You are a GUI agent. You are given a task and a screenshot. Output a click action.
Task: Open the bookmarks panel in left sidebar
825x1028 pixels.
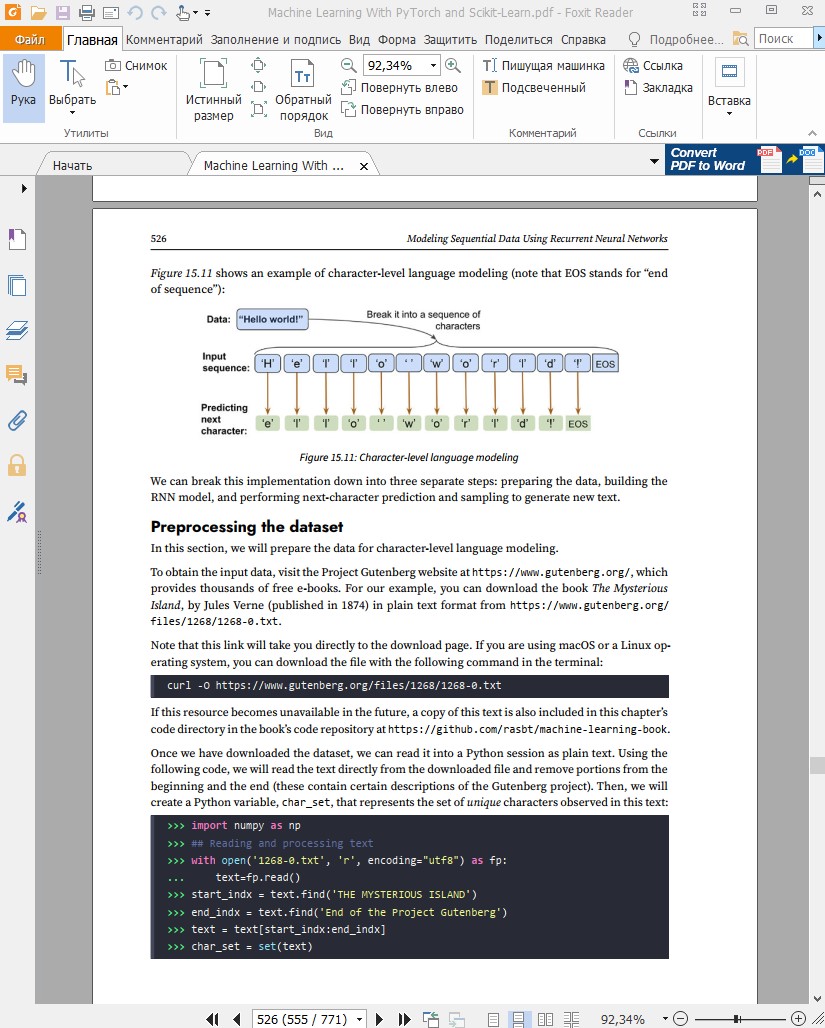[x=17, y=240]
